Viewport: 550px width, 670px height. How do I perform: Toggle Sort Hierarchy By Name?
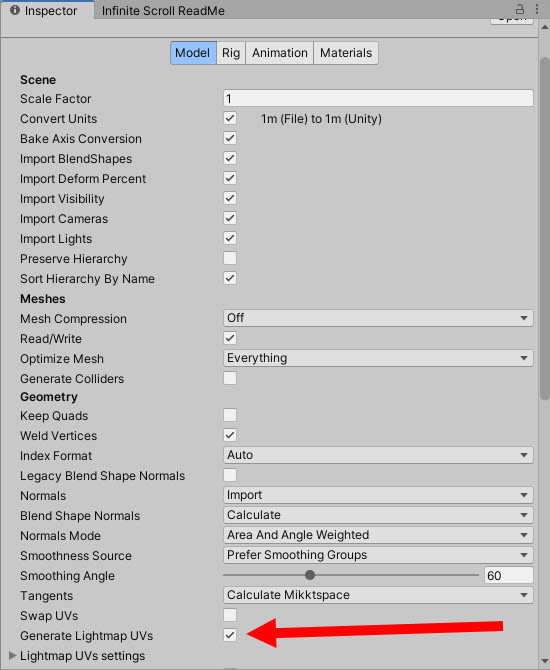point(230,279)
